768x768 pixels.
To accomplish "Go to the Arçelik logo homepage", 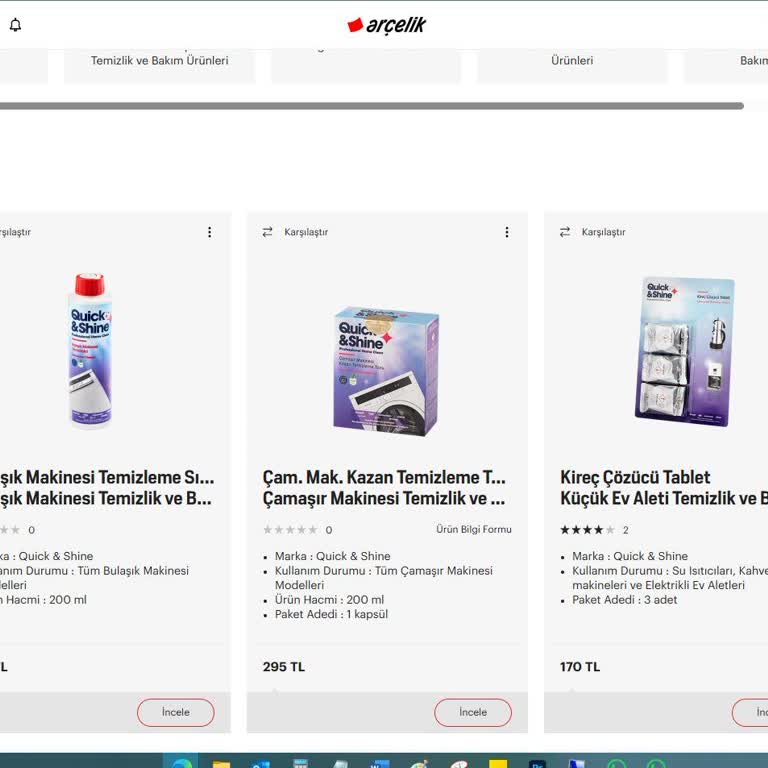I will pyautogui.click(x=386, y=25).
